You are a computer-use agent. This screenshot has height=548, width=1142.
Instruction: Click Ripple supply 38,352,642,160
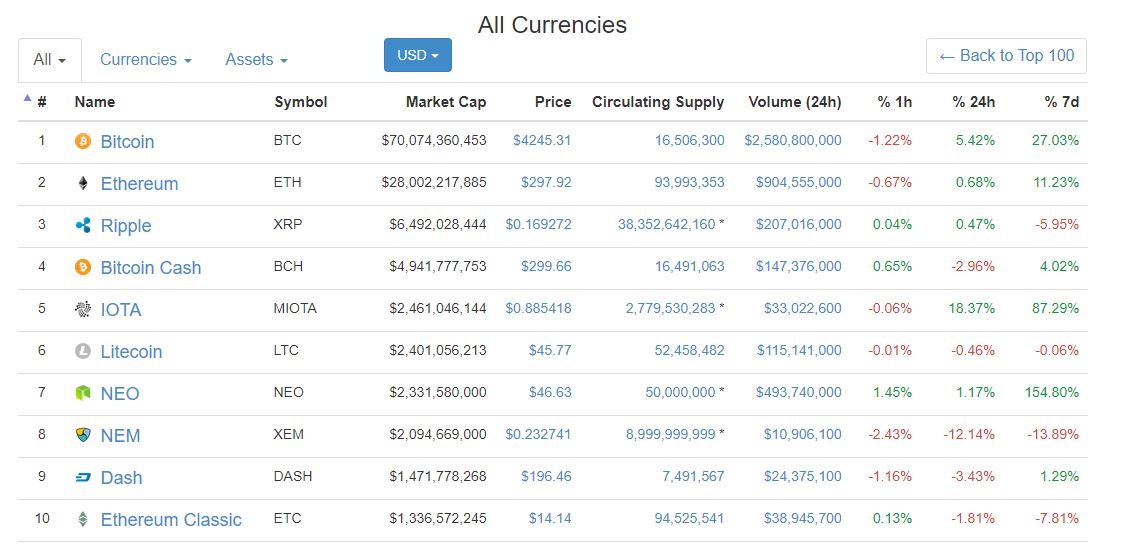(x=666, y=224)
